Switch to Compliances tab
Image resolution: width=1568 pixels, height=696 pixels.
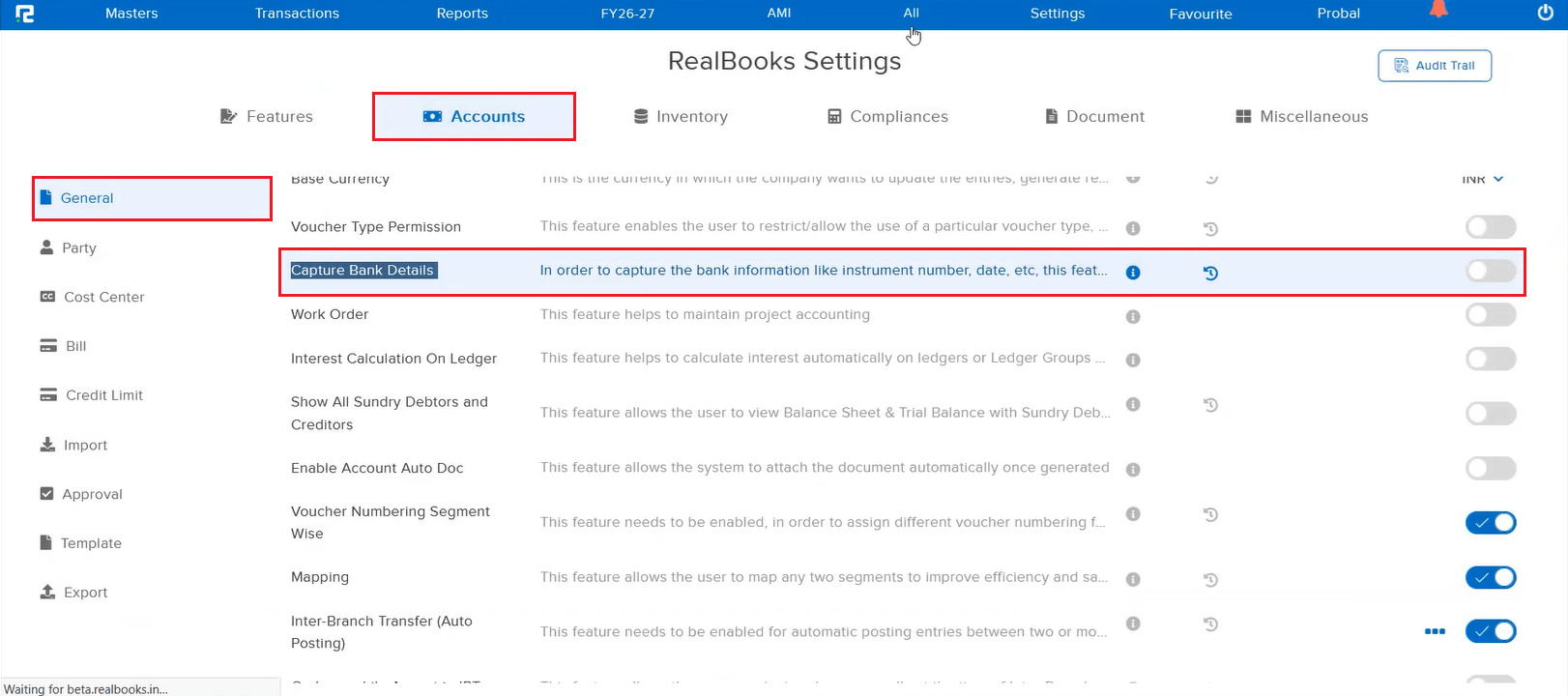tap(887, 117)
